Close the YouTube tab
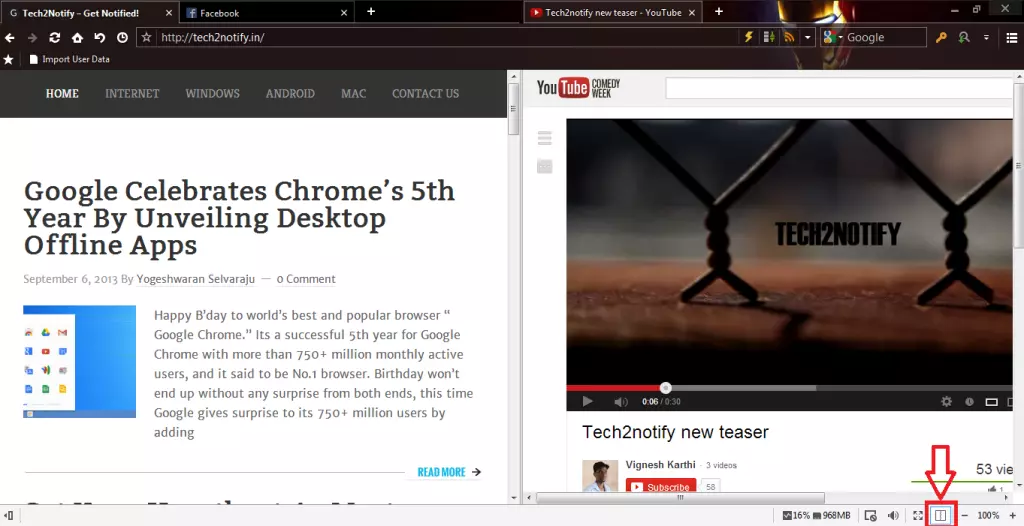This screenshot has height=526, width=1024. (x=692, y=12)
